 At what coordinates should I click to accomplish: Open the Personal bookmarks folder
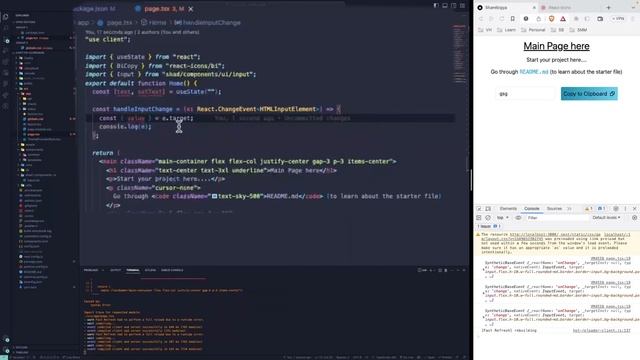[533, 30]
